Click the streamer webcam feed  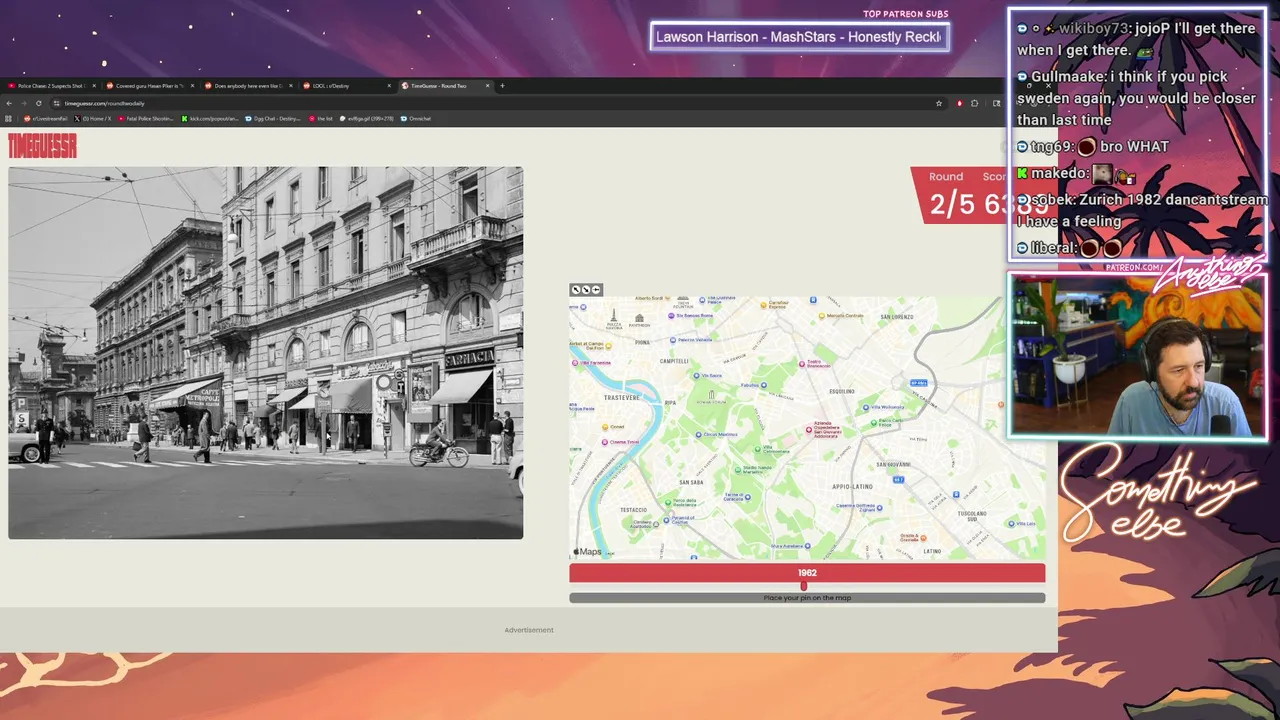coord(1137,355)
